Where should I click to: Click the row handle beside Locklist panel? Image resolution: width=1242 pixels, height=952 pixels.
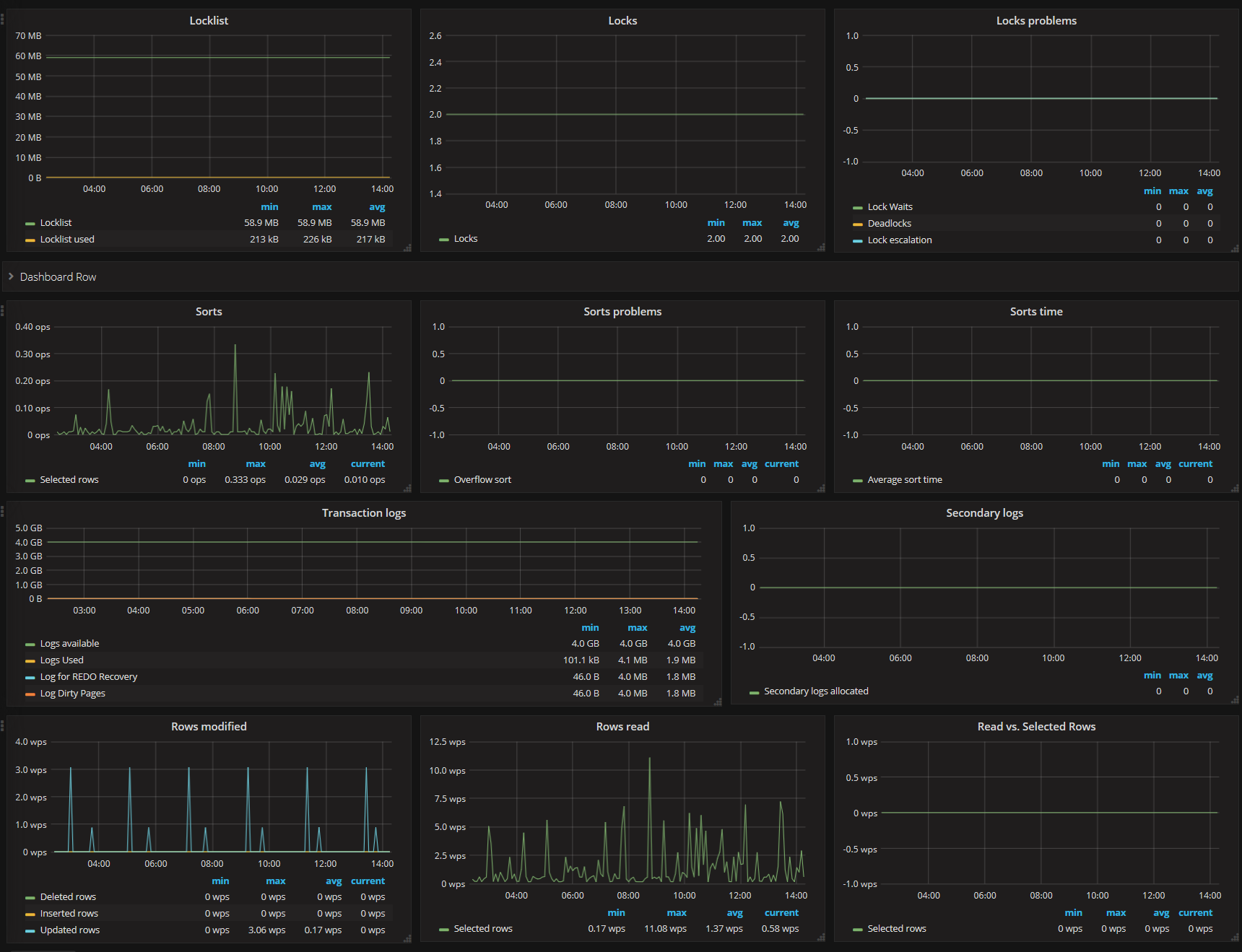(x=2, y=18)
